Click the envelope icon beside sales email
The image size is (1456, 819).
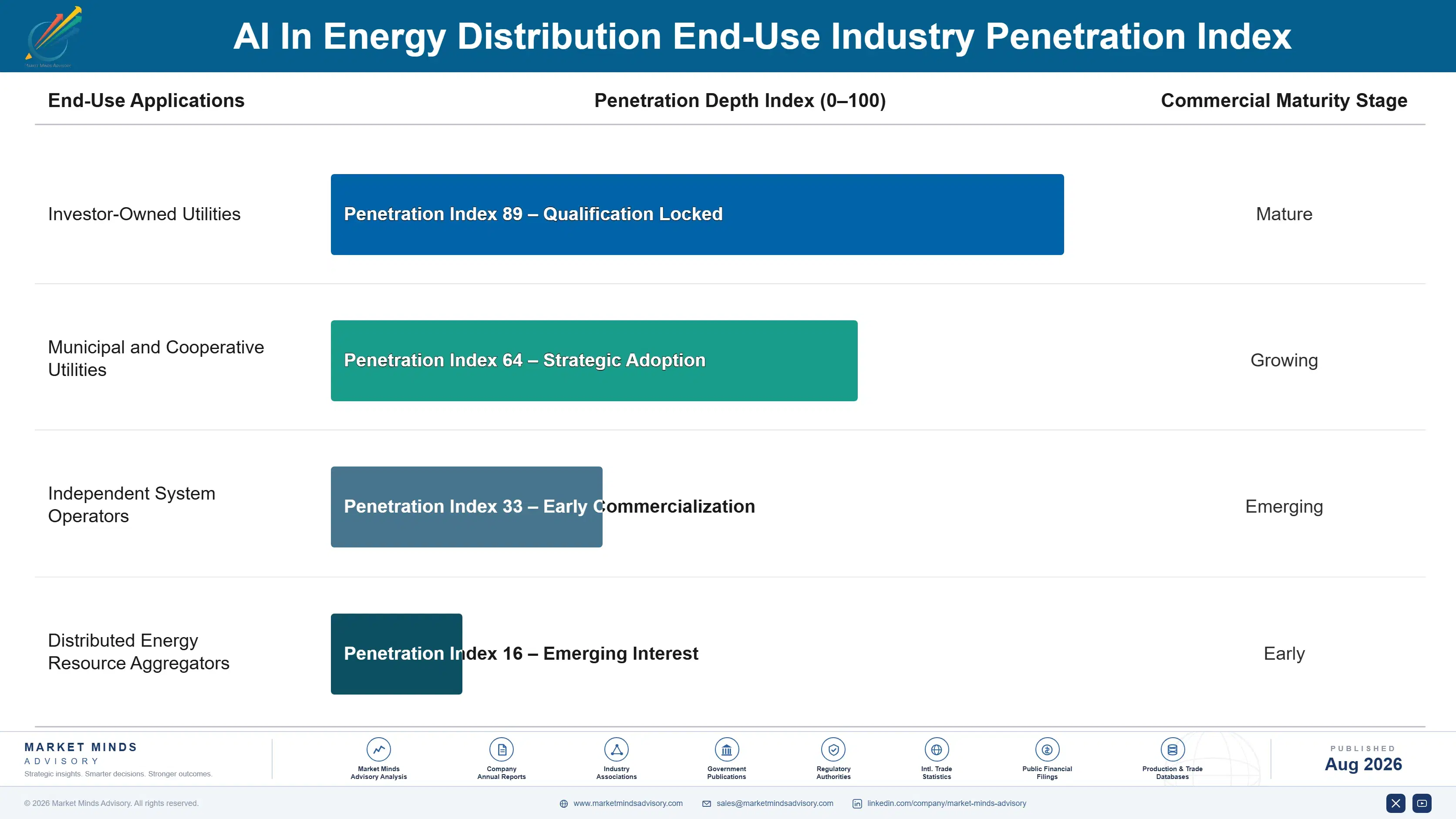[707, 804]
